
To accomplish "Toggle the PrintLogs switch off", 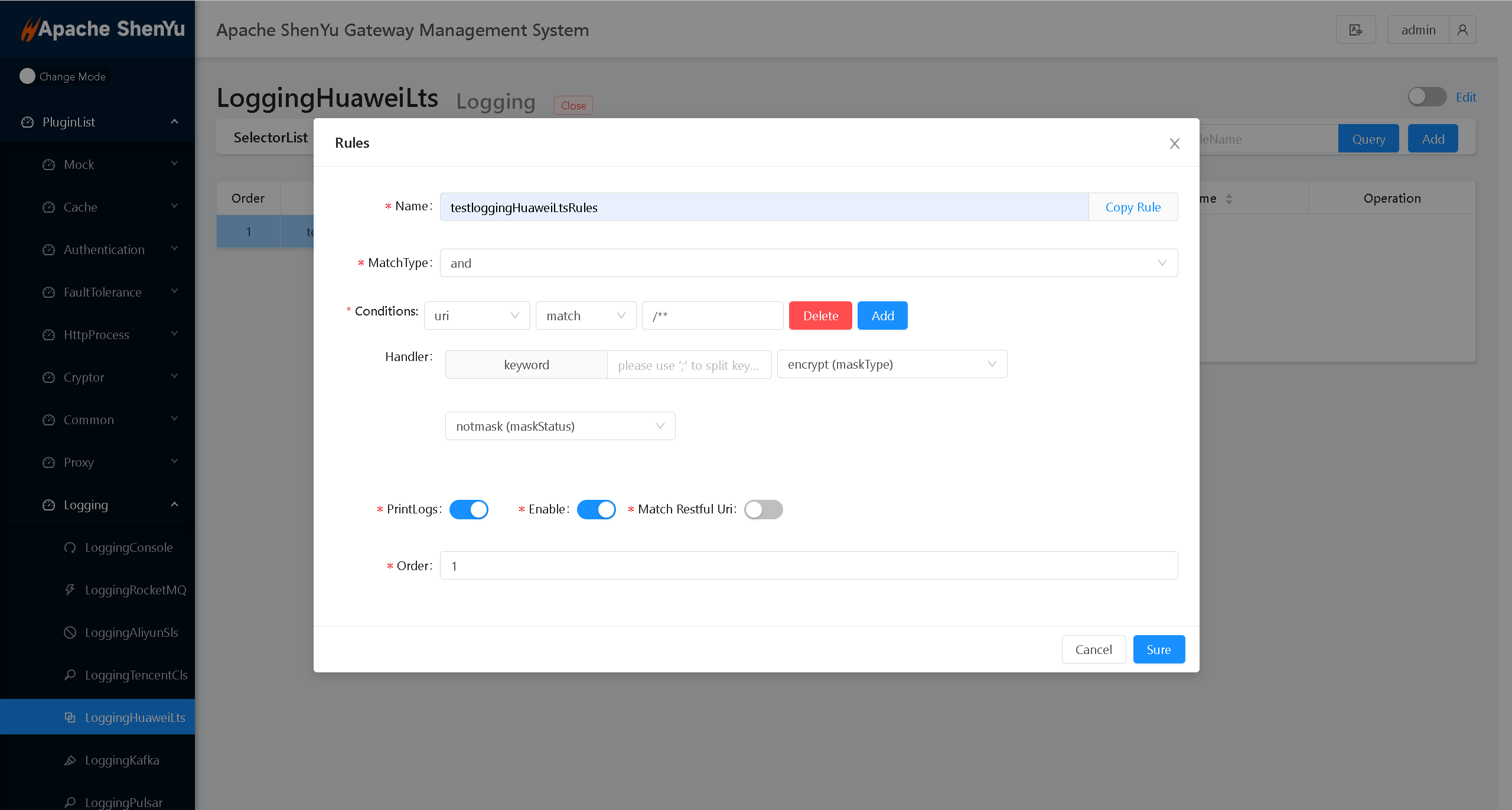I will coord(469,509).
